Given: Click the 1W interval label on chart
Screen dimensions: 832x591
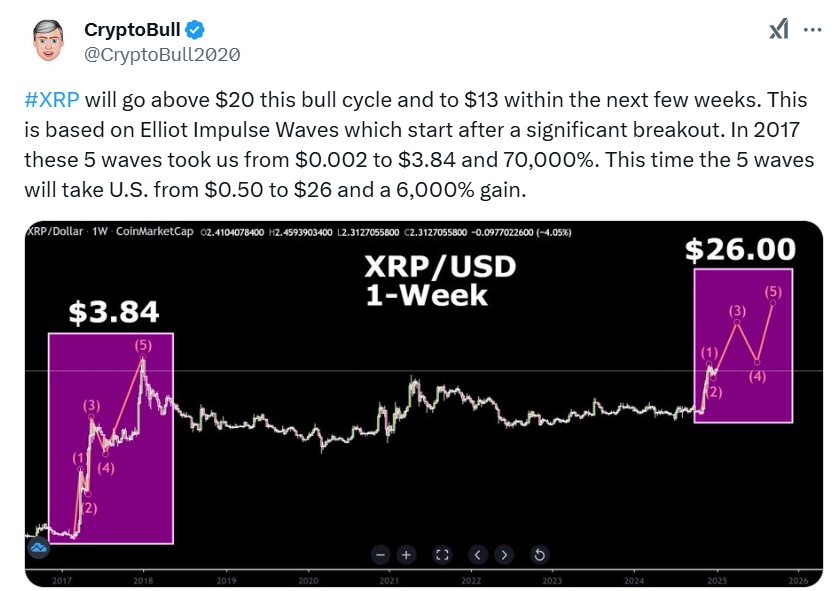Looking at the screenshot, I should pyautogui.click(x=100, y=231).
